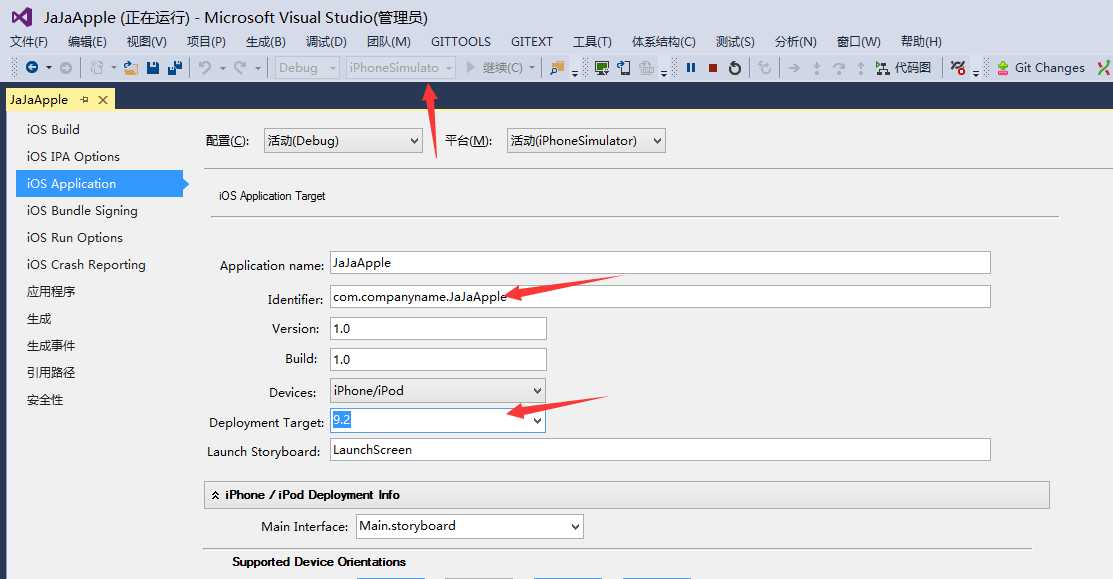Open the 团队(M) menu
Image resolution: width=1113 pixels, height=579 pixels.
[388, 41]
